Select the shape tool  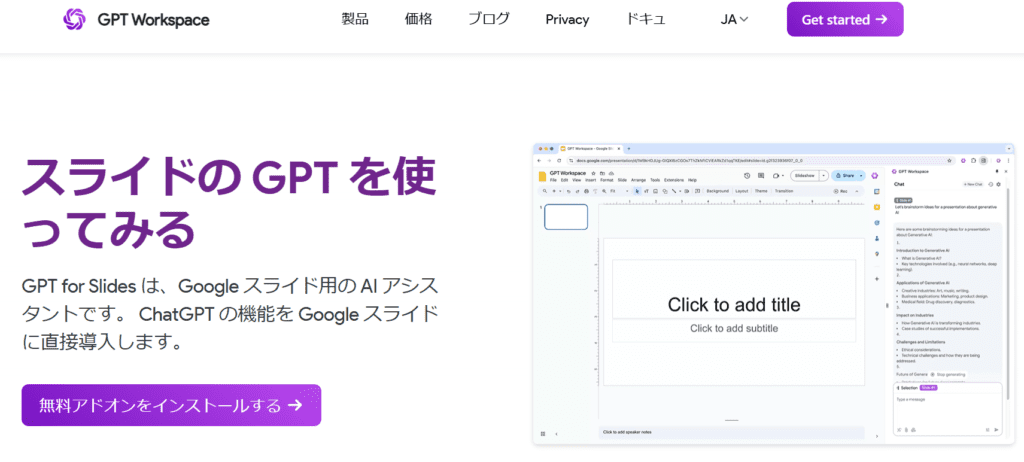coord(665,191)
